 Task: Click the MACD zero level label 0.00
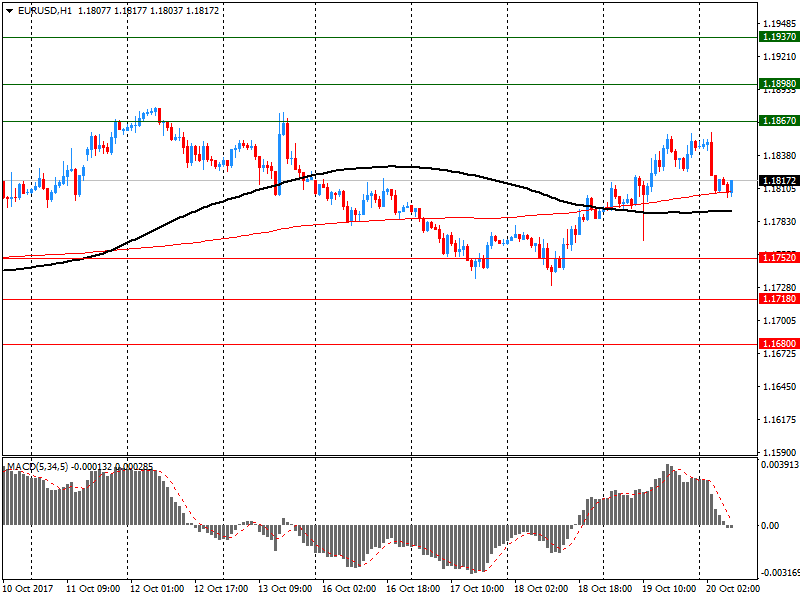tap(770, 526)
